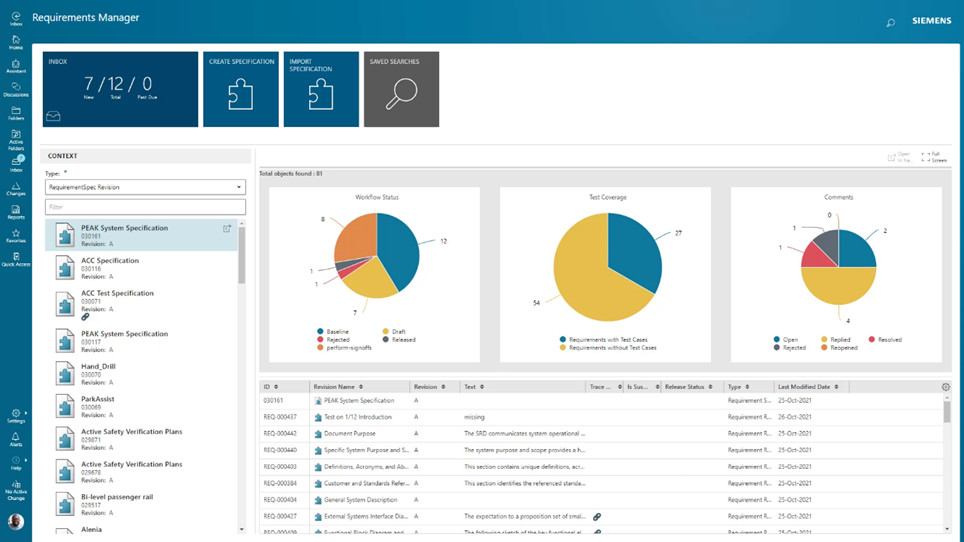
Task: Open Favorites star icon
Action: 16,235
